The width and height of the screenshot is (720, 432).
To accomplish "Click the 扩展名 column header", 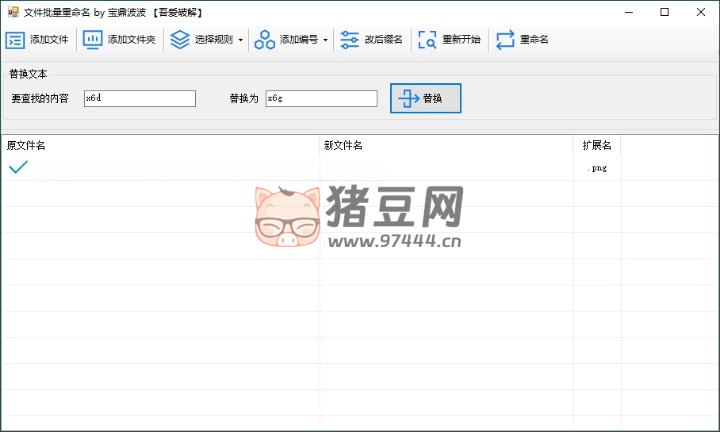I will tap(597, 146).
